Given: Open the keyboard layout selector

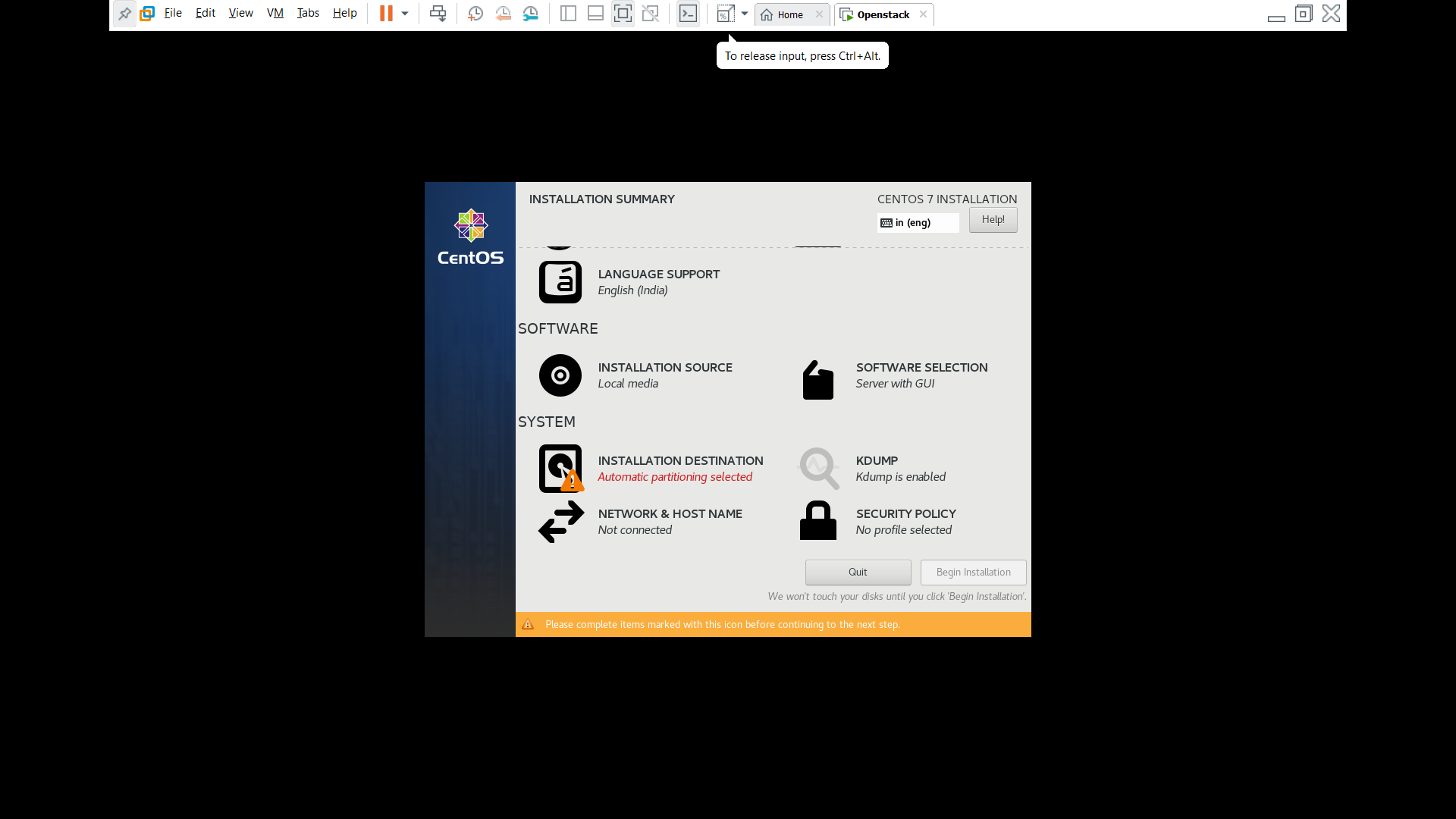Looking at the screenshot, I should [918, 222].
